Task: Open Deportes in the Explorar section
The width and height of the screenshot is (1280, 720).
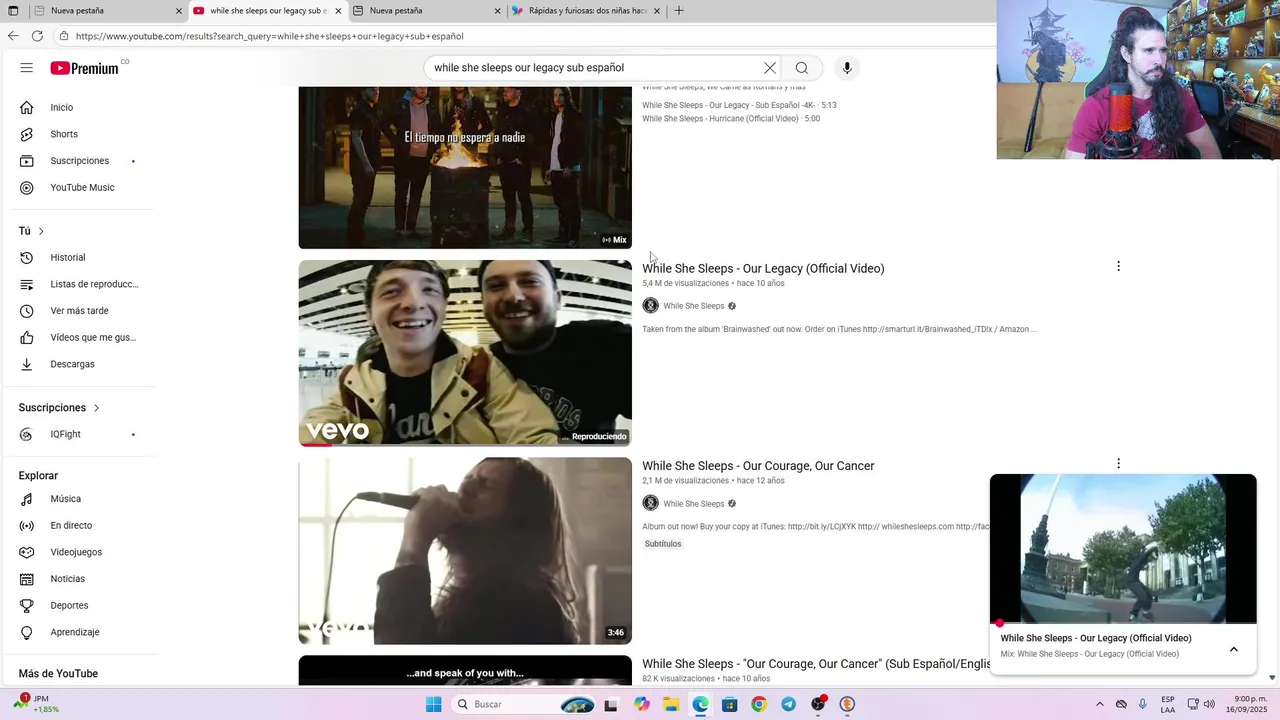Action: (78, 605)
